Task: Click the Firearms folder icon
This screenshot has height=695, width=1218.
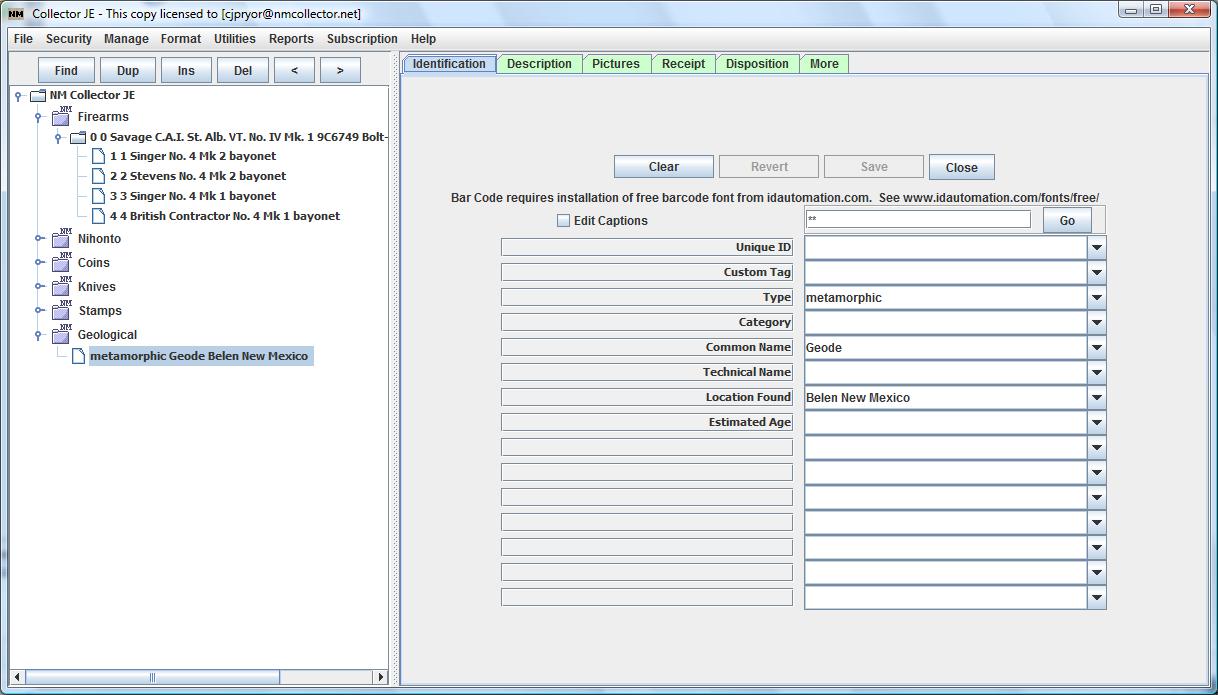Action: click(x=61, y=117)
